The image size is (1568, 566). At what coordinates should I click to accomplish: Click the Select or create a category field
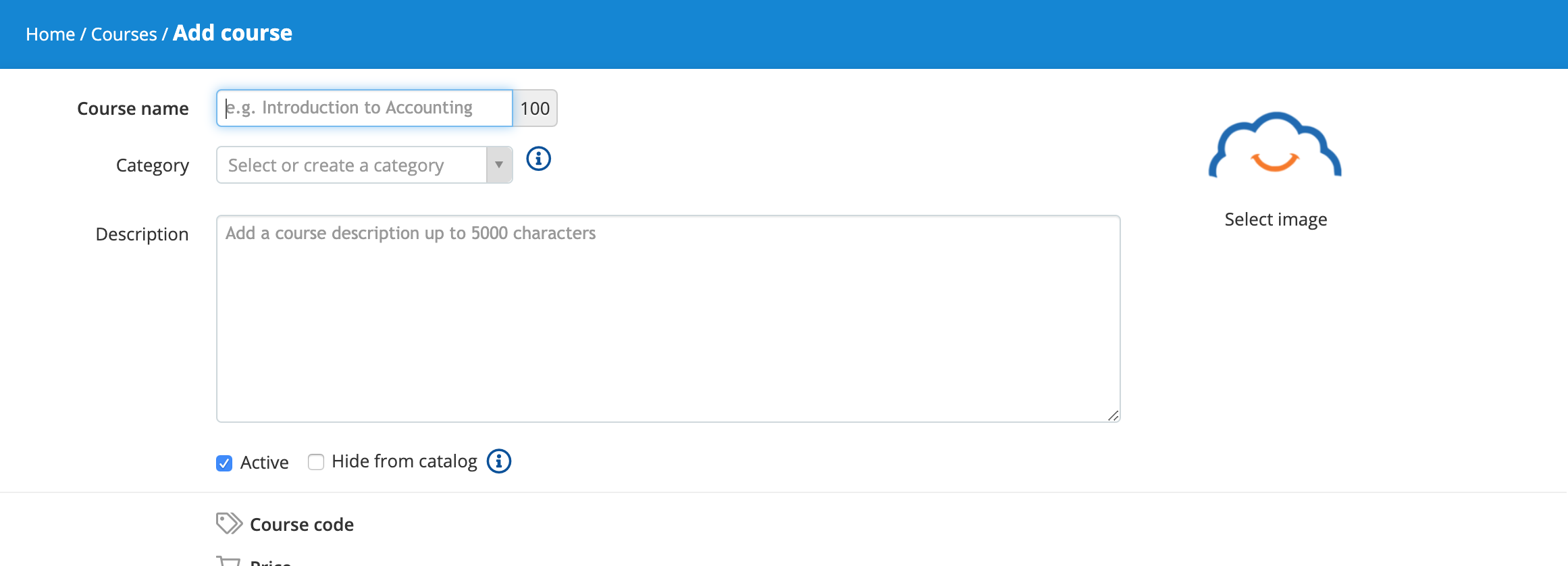(x=351, y=165)
